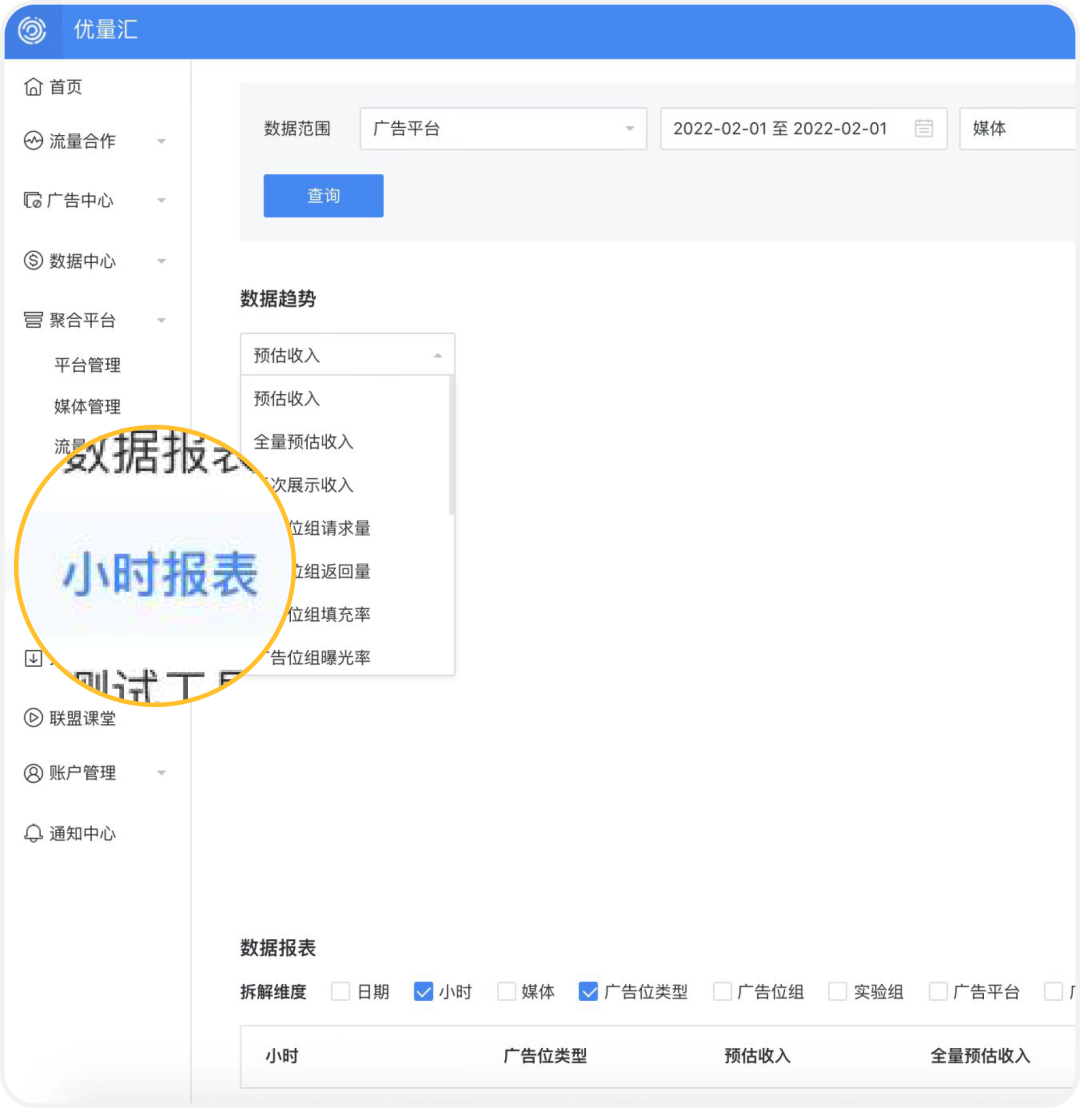Image resolution: width=1080 pixels, height=1108 pixels.
Task: Click the 查询 query button
Action: point(323,196)
